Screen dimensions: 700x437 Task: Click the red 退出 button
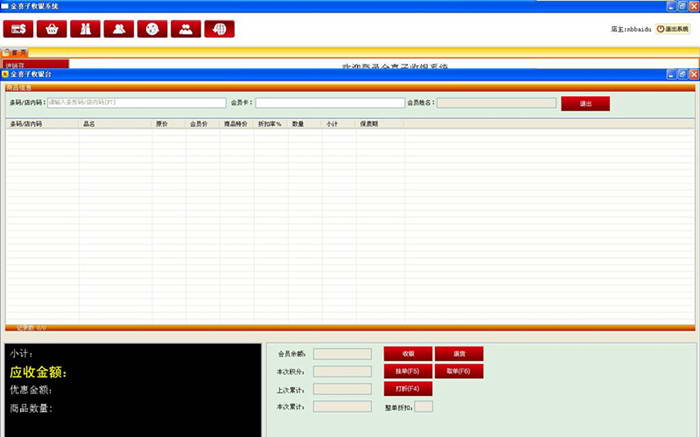(x=585, y=102)
